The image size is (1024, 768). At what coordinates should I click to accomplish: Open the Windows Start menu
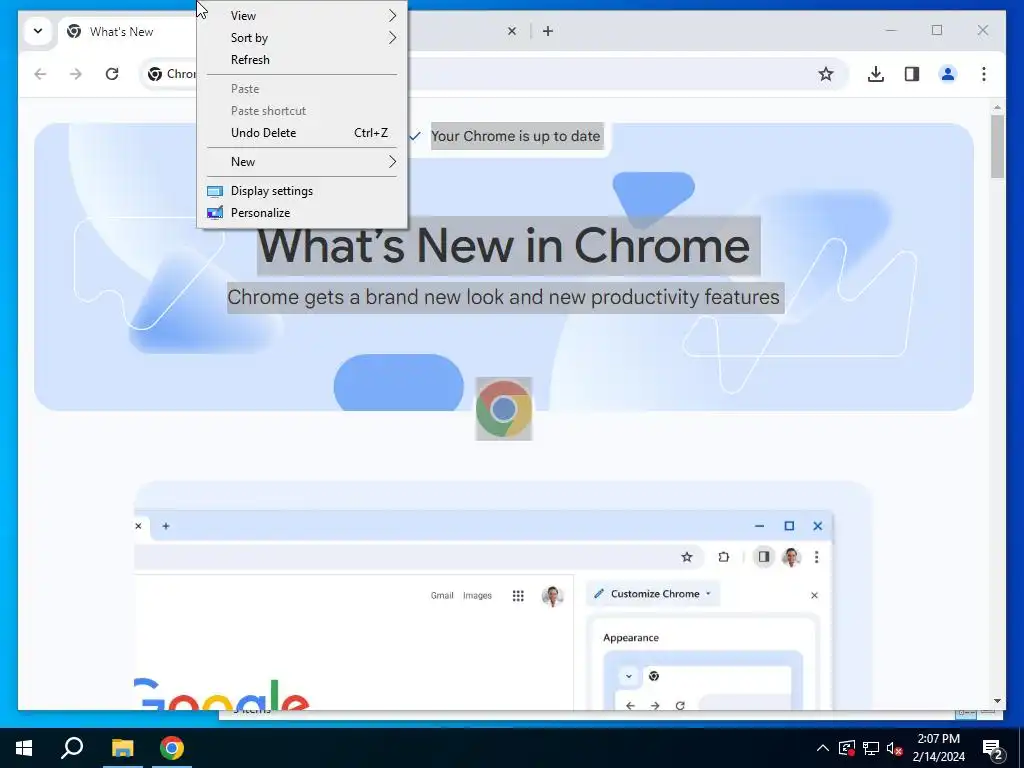click(24, 748)
